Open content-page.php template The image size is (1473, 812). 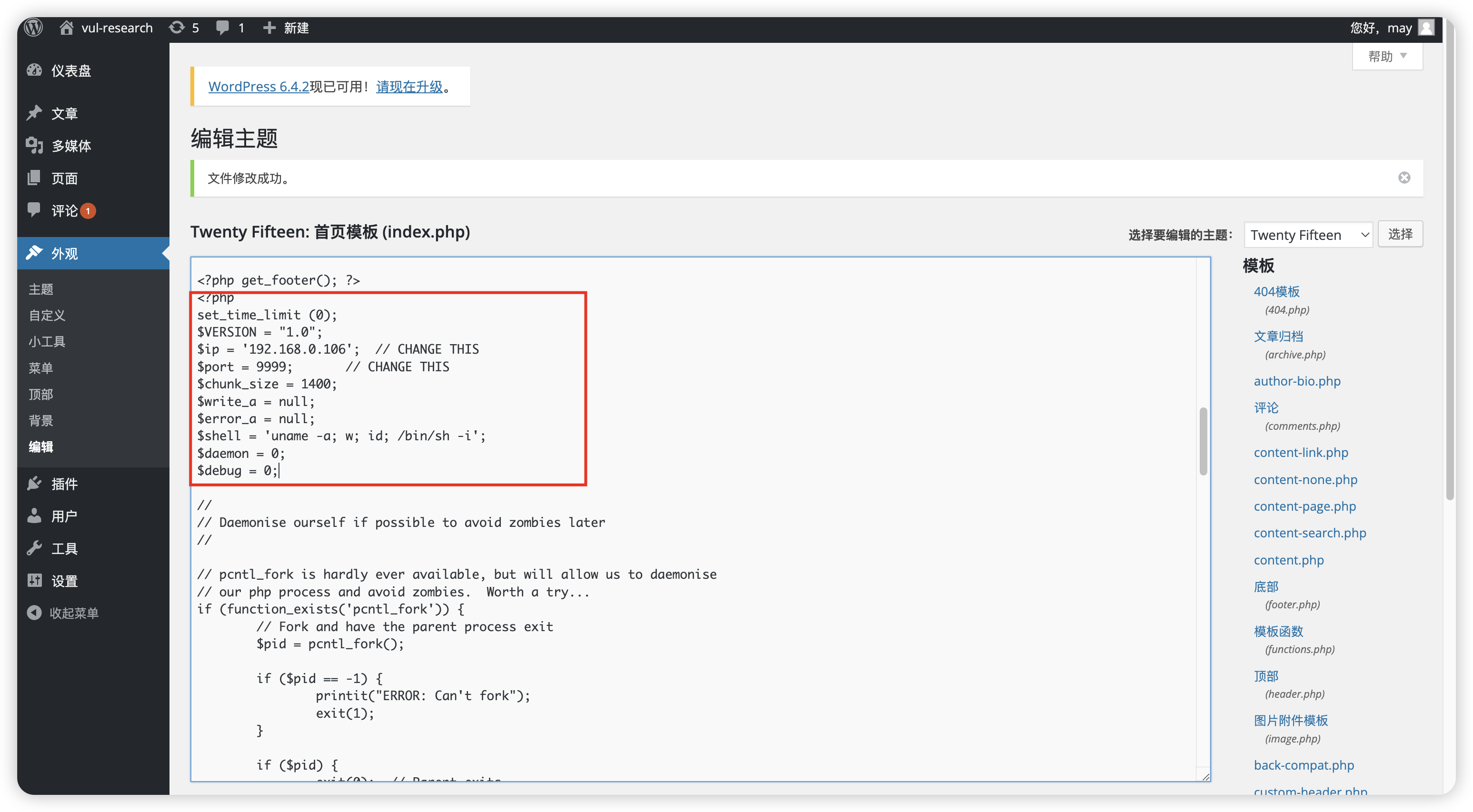1305,506
